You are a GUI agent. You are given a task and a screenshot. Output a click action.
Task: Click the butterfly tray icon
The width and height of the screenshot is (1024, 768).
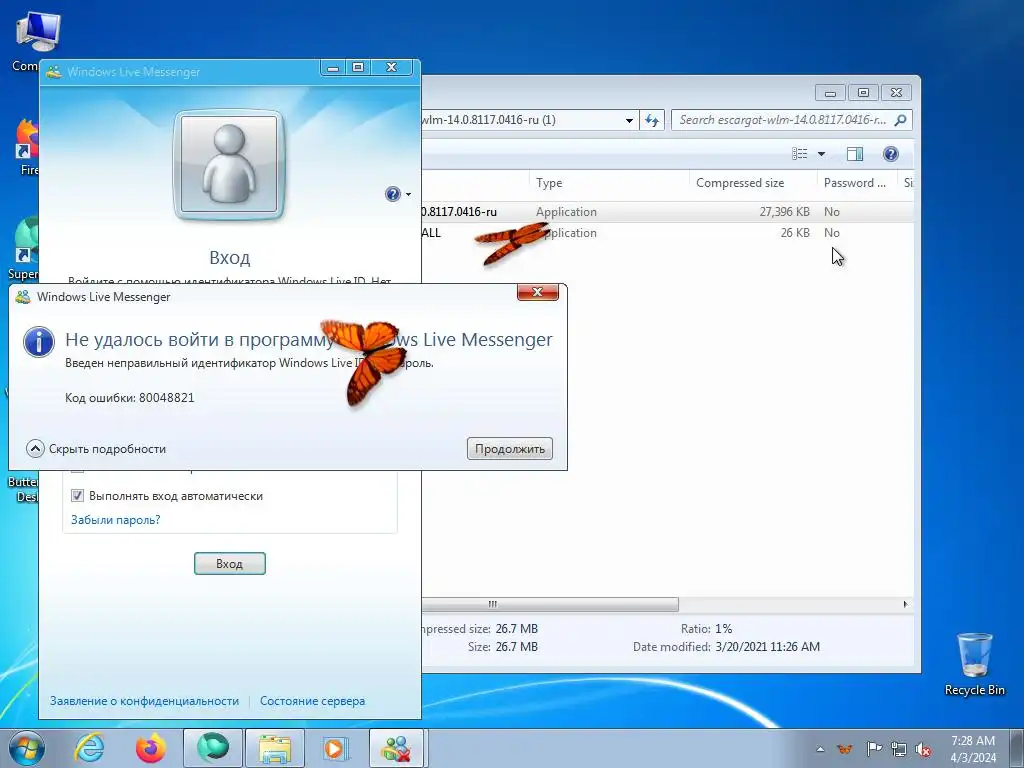coord(845,749)
